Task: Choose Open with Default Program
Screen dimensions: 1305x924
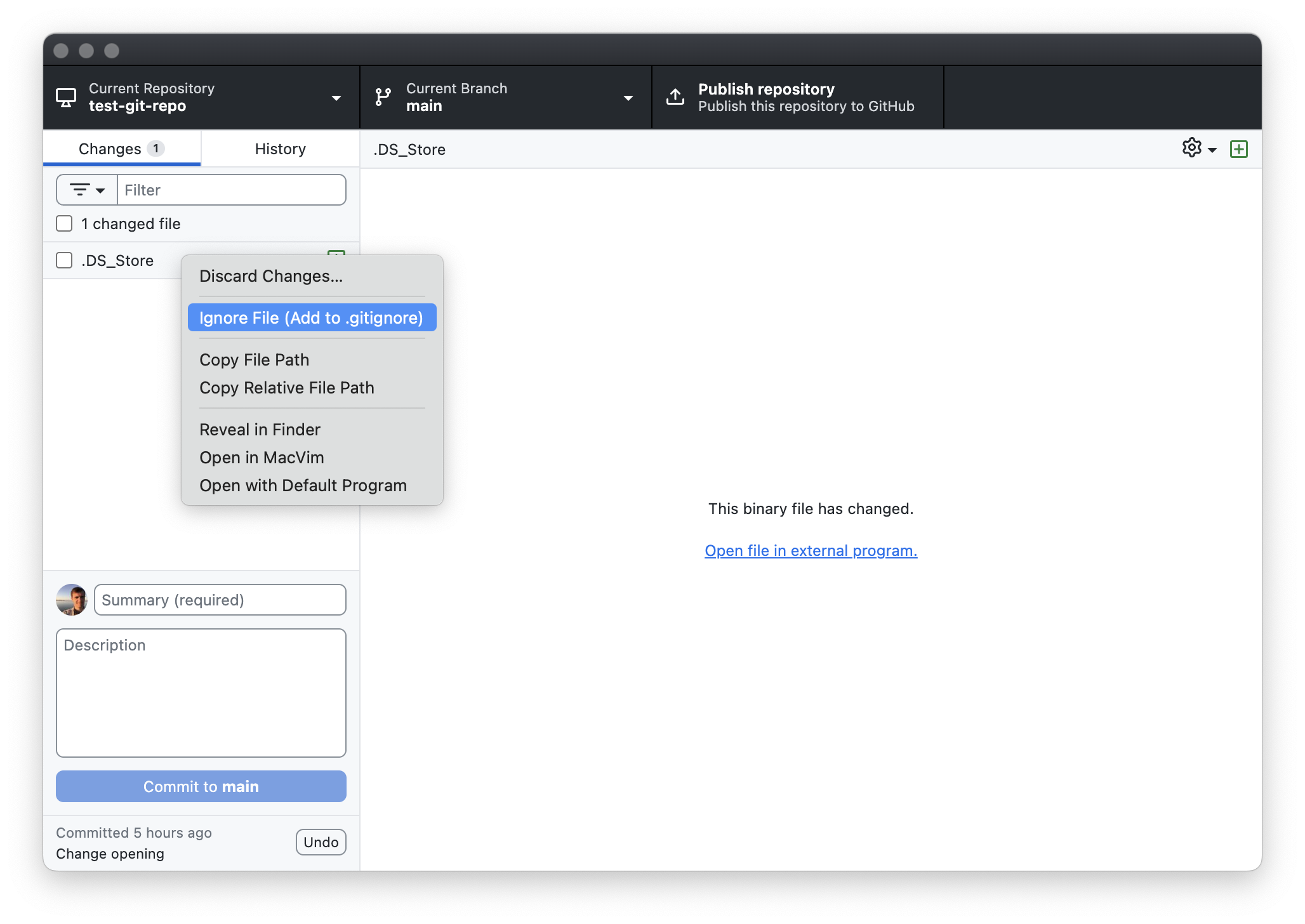Action: tap(312, 485)
